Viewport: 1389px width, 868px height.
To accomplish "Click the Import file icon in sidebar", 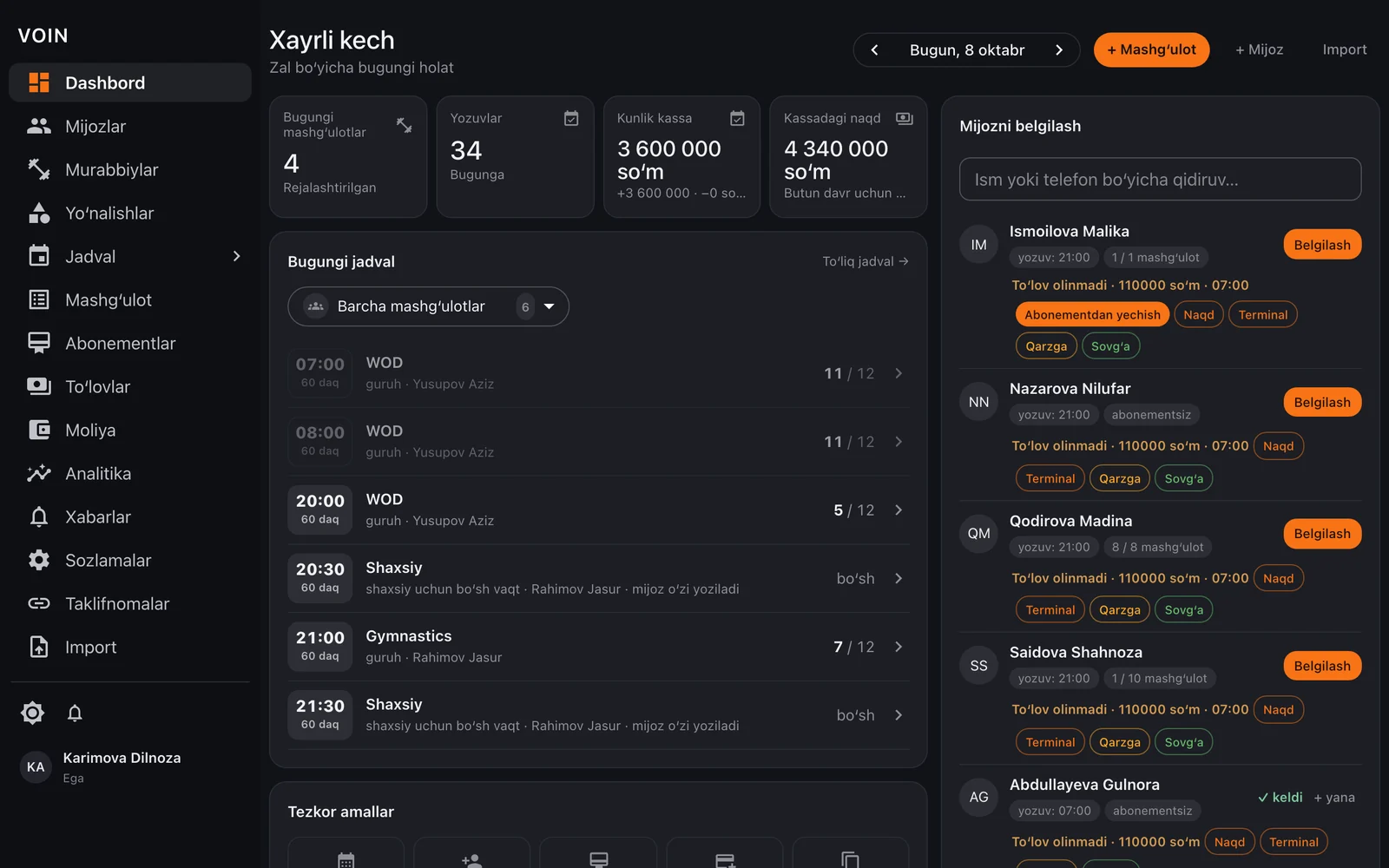I will [x=39, y=647].
